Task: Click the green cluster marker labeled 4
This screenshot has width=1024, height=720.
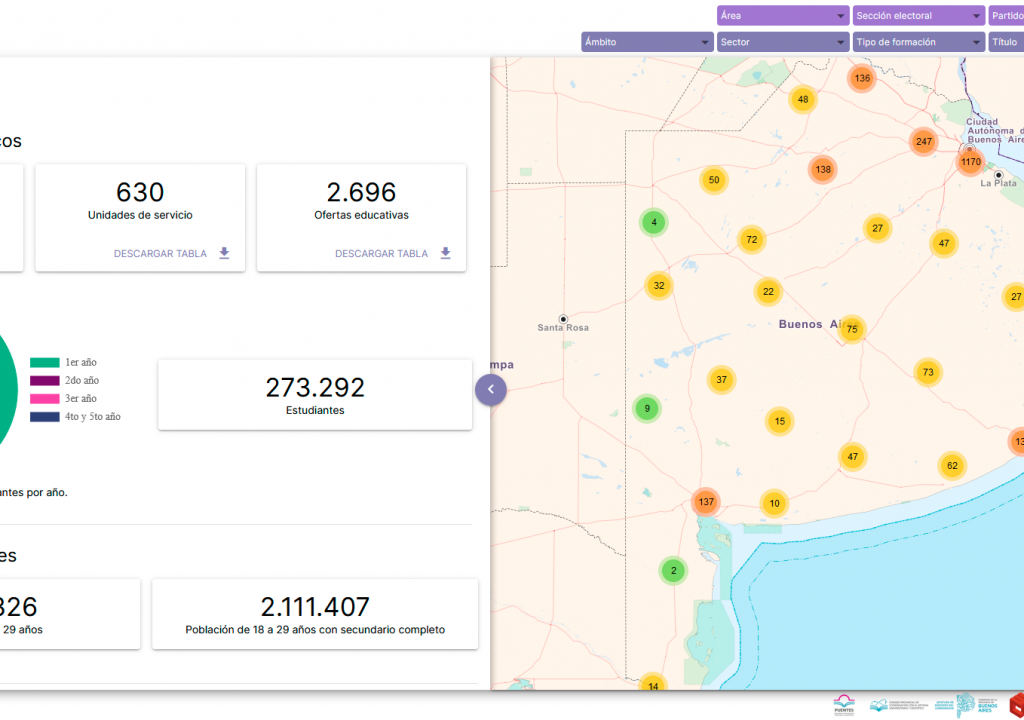Action: (654, 222)
